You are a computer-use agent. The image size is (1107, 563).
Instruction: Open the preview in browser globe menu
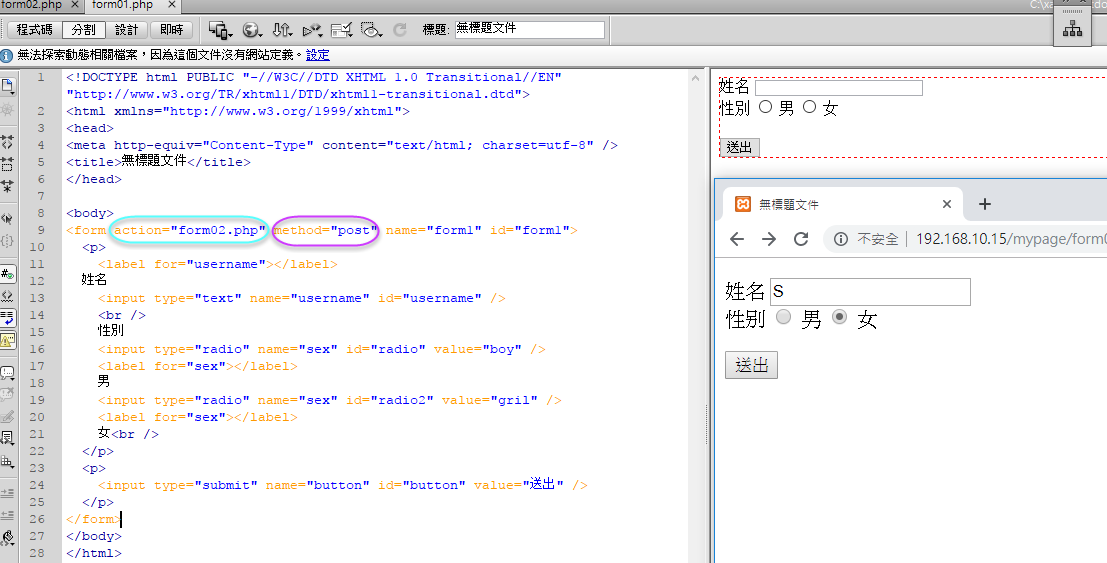click(x=252, y=30)
